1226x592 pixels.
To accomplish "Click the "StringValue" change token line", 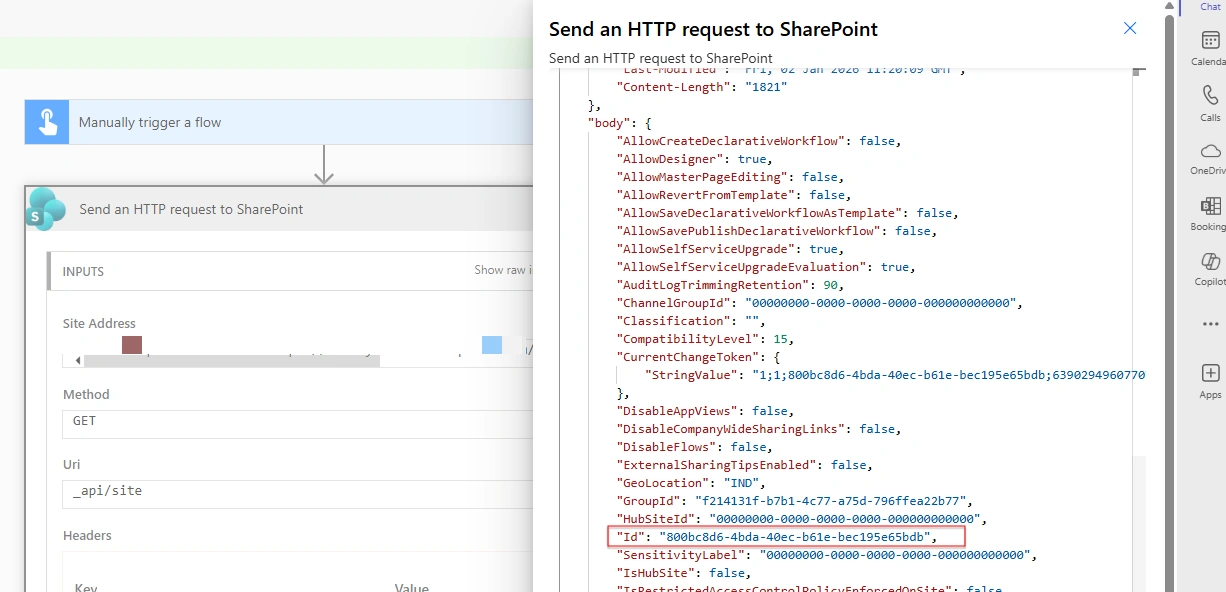I will click(x=895, y=375).
